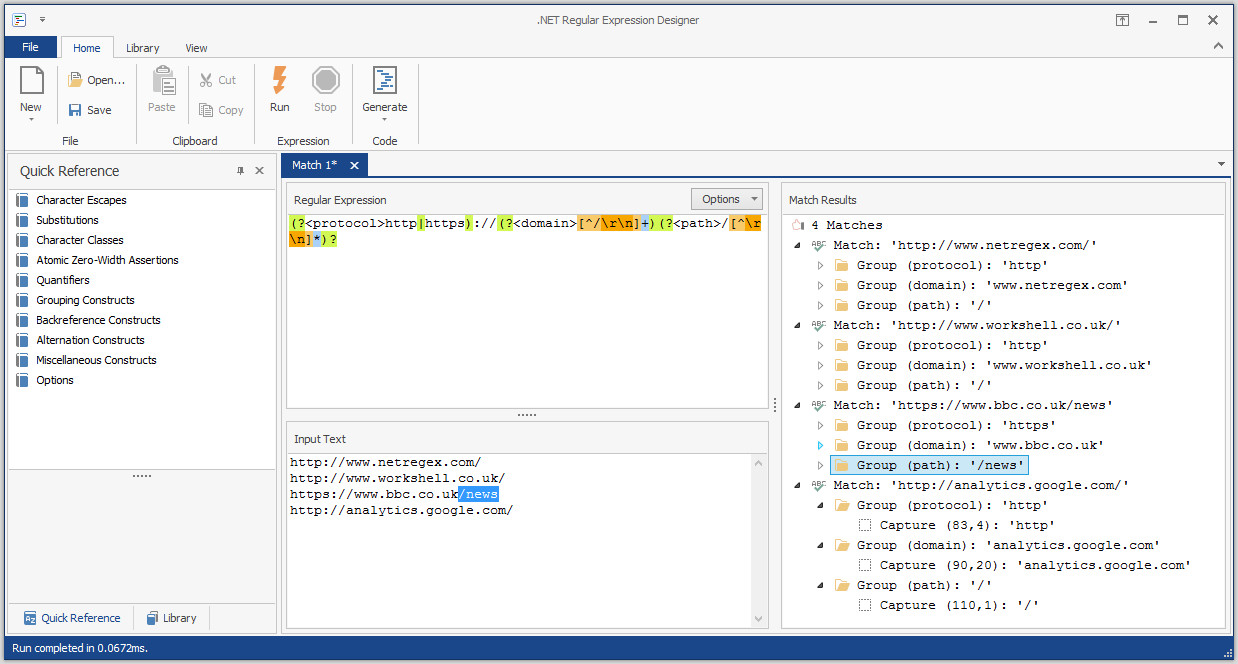The height and width of the screenshot is (664, 1238).
Task: Open the New button dropdown arrow
Action: [x=31, y=120]
